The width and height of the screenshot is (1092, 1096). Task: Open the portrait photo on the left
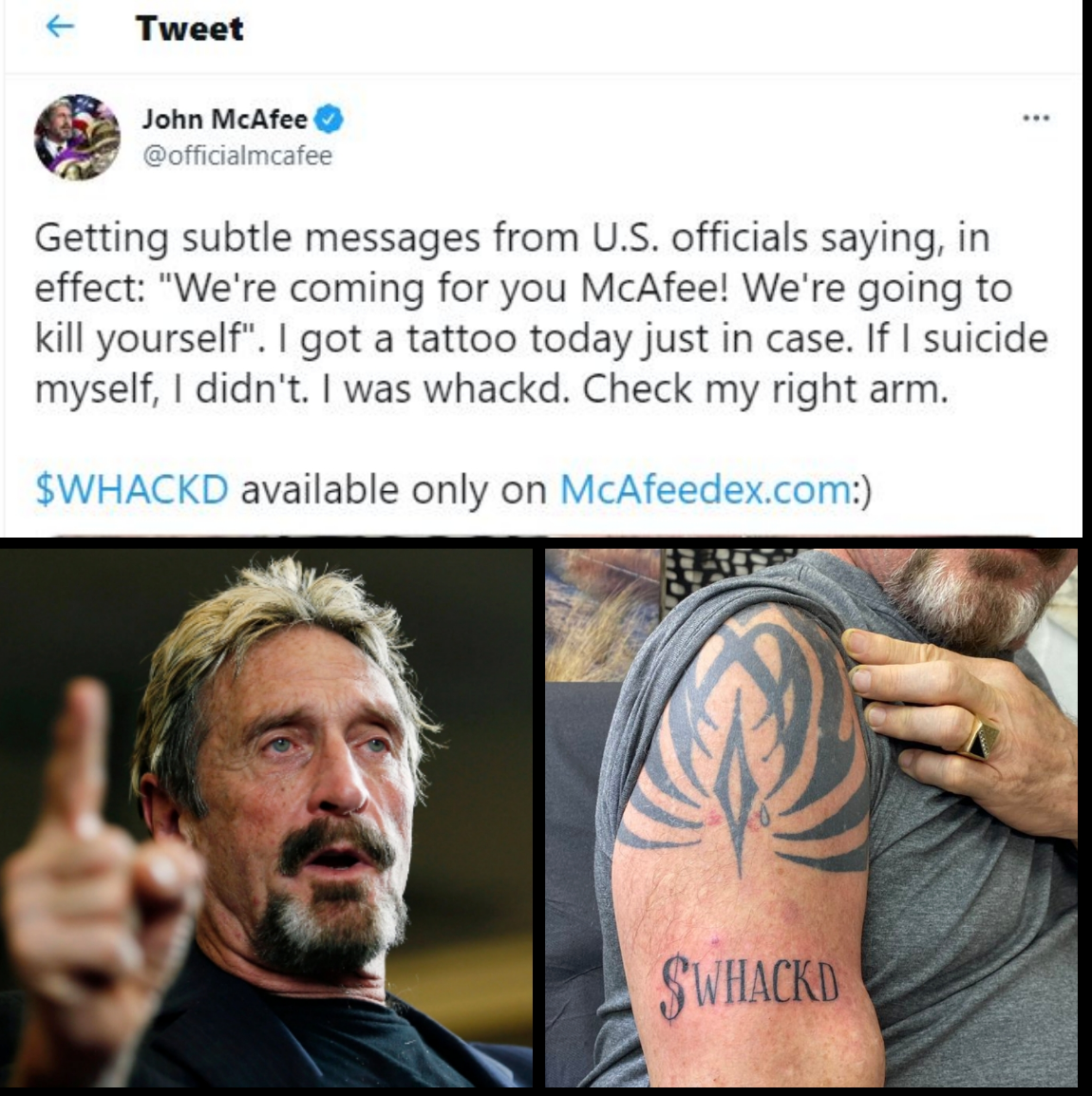266,818
